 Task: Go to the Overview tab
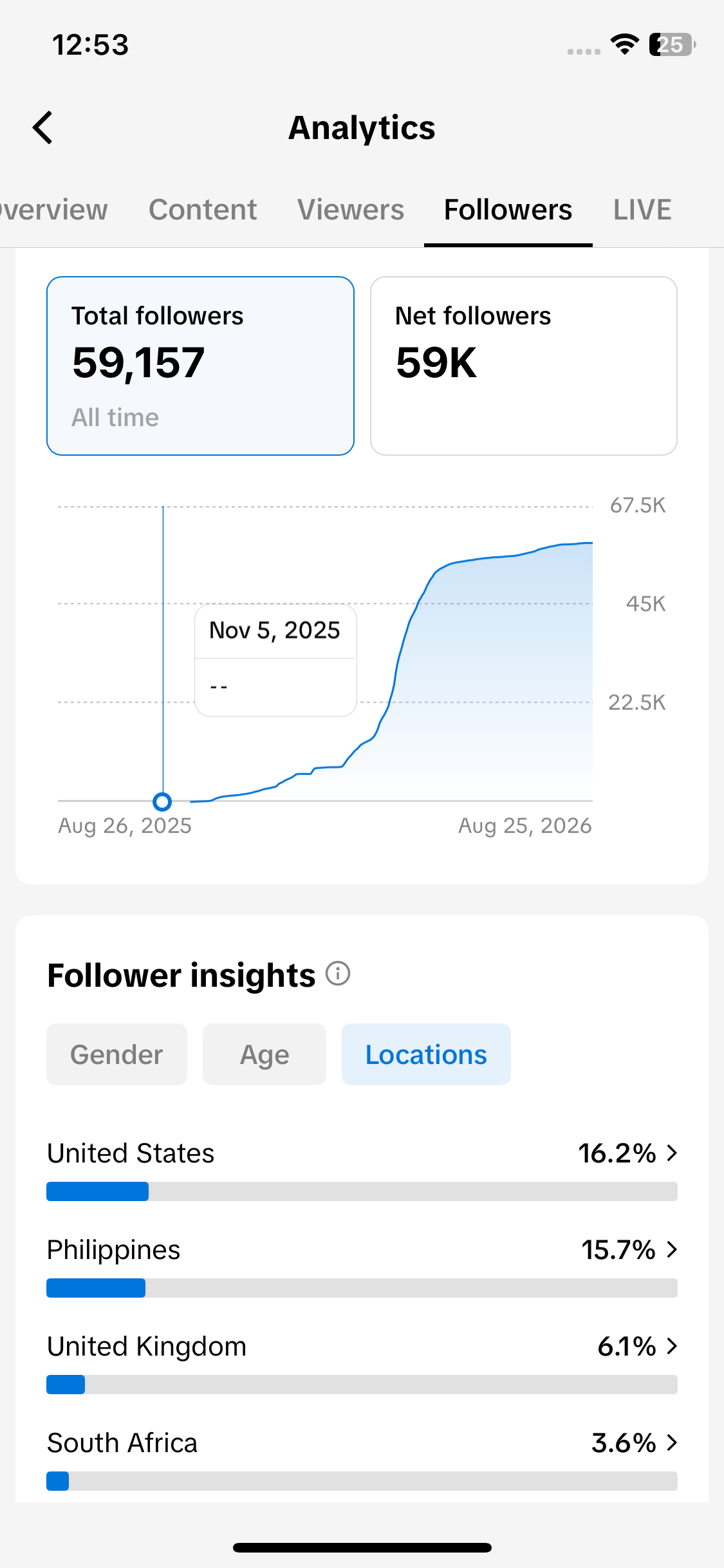53,210
